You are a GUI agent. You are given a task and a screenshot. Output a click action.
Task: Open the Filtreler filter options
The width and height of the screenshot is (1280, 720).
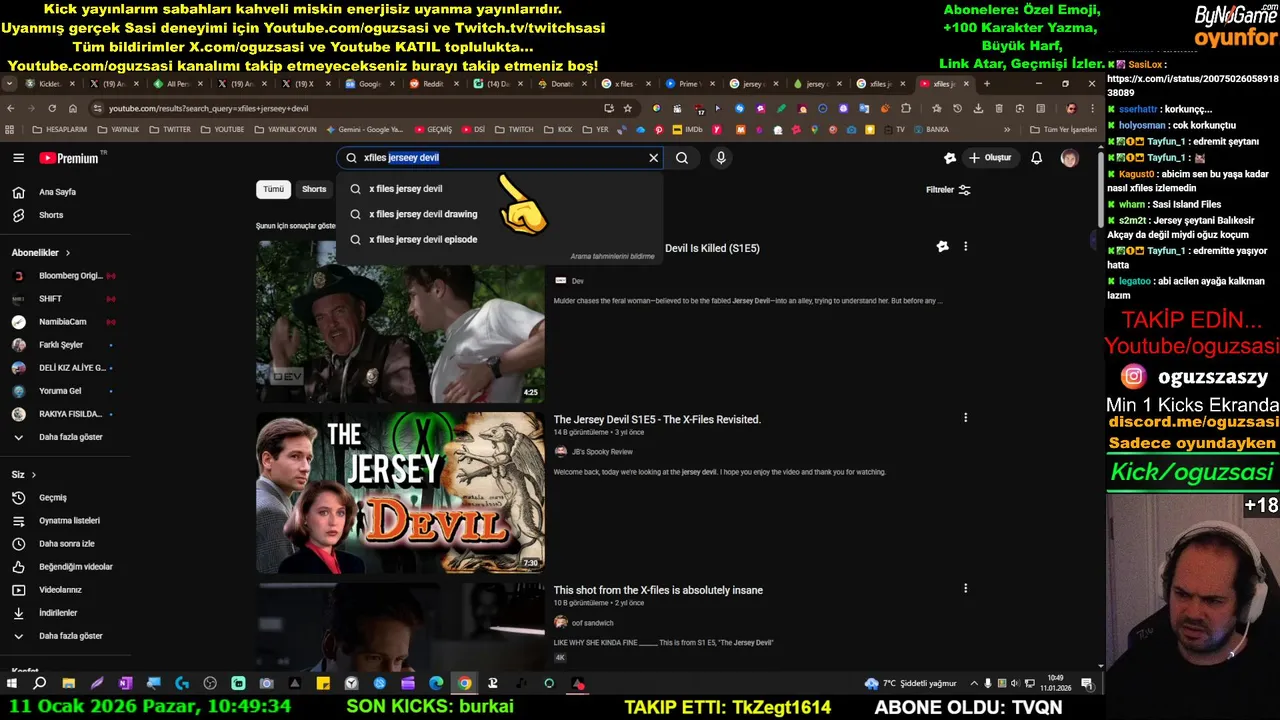pos(948,190)
